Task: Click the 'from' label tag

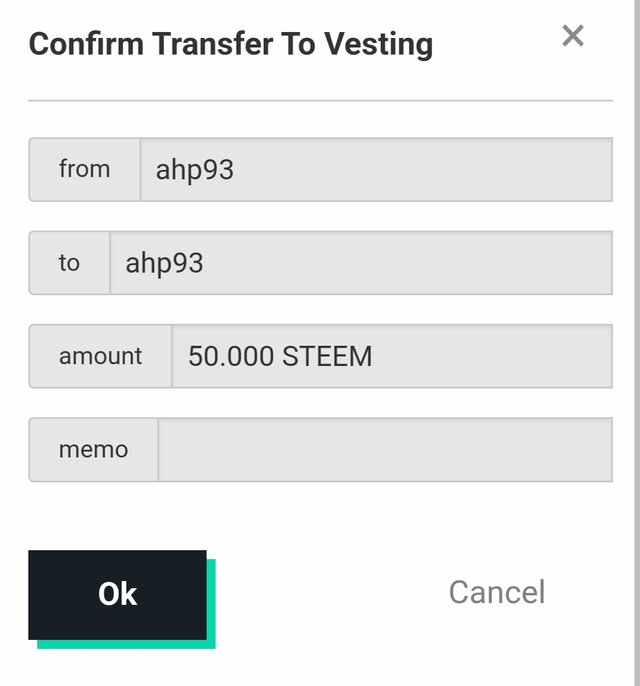Action: point(84,170)
